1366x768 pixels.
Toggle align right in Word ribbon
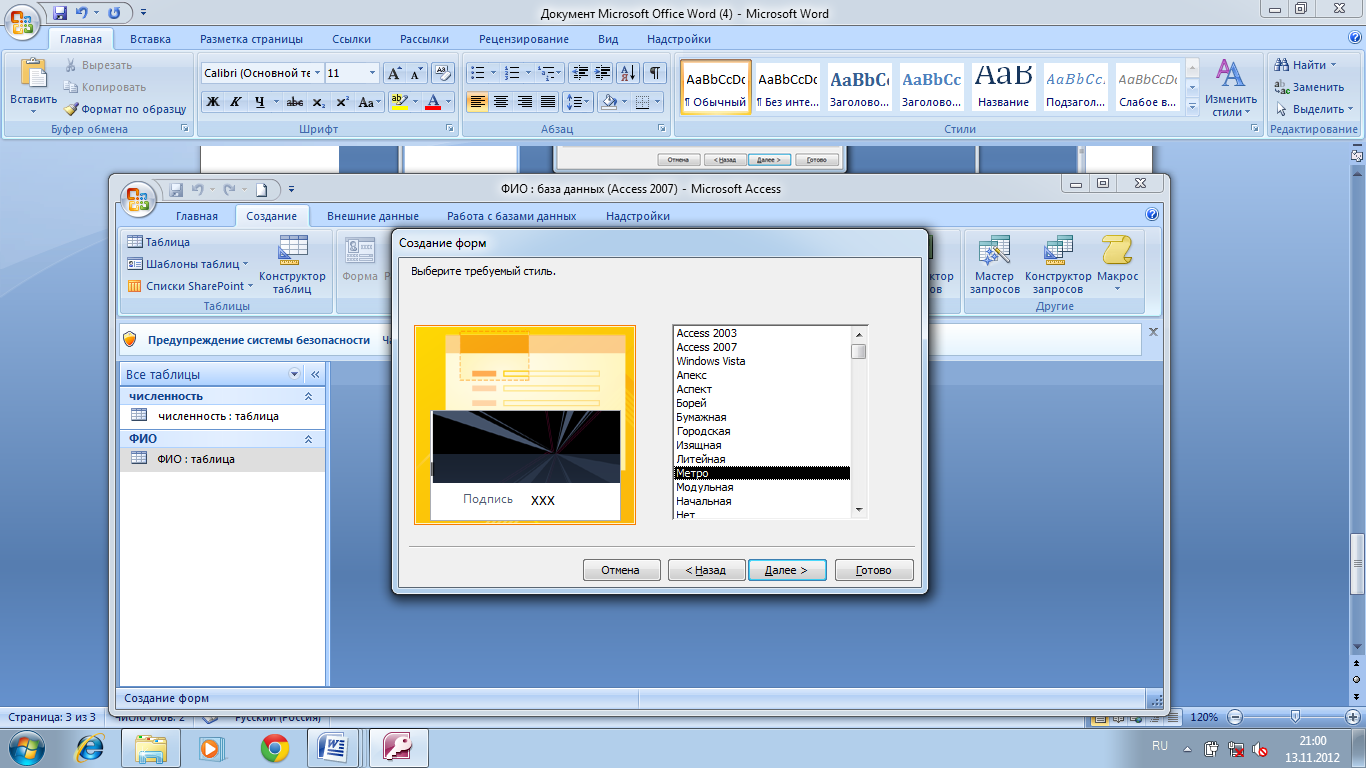point(525,102)
